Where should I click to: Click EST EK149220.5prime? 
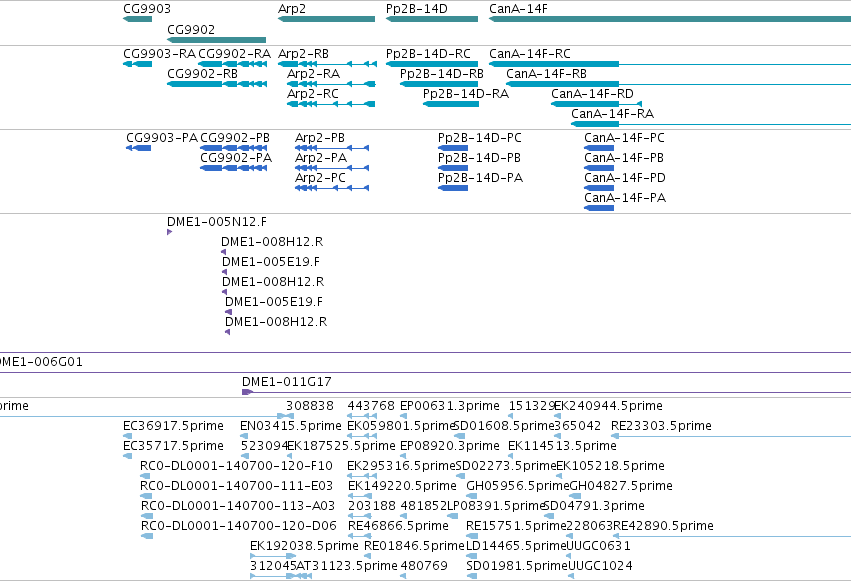tap(359, 496)
